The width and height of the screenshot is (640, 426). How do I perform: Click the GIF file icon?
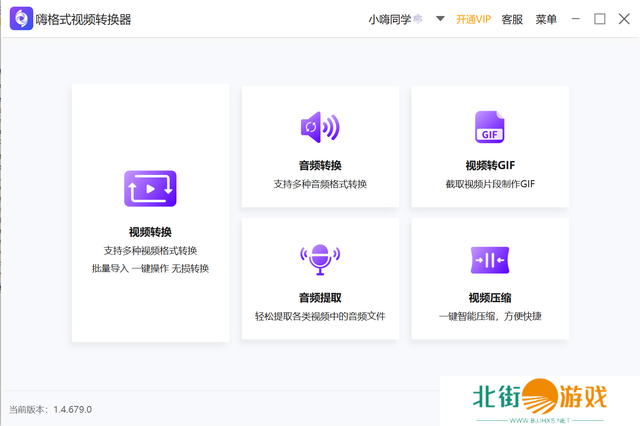pos(490,127)
